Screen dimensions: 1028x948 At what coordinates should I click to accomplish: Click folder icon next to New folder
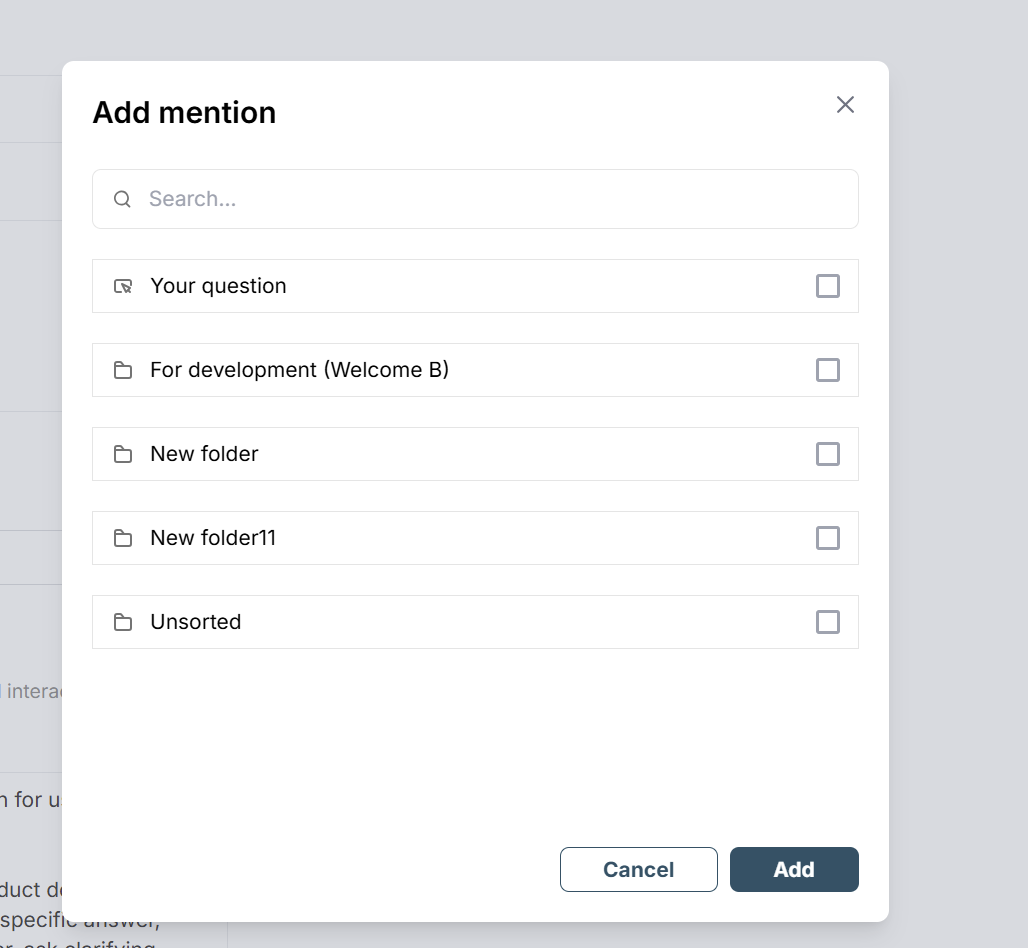(x=123, y=454)
